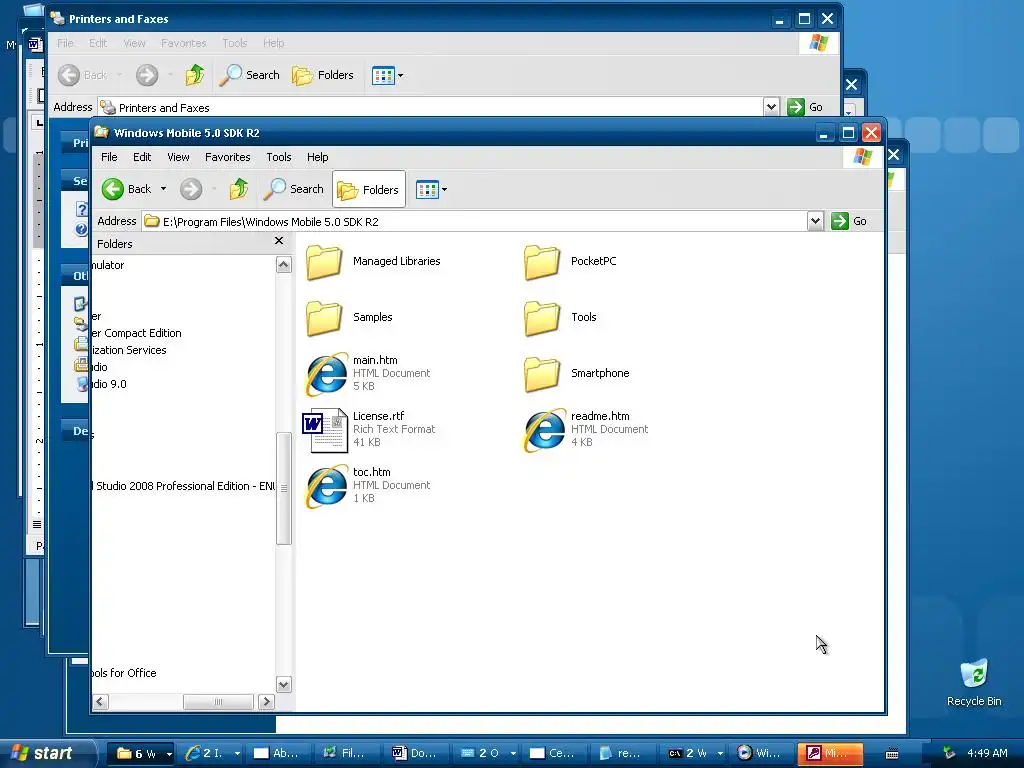Screen dimensions: 1024x768
Task: Click the highlighted orange taskbar button
Action: (830, 754)
